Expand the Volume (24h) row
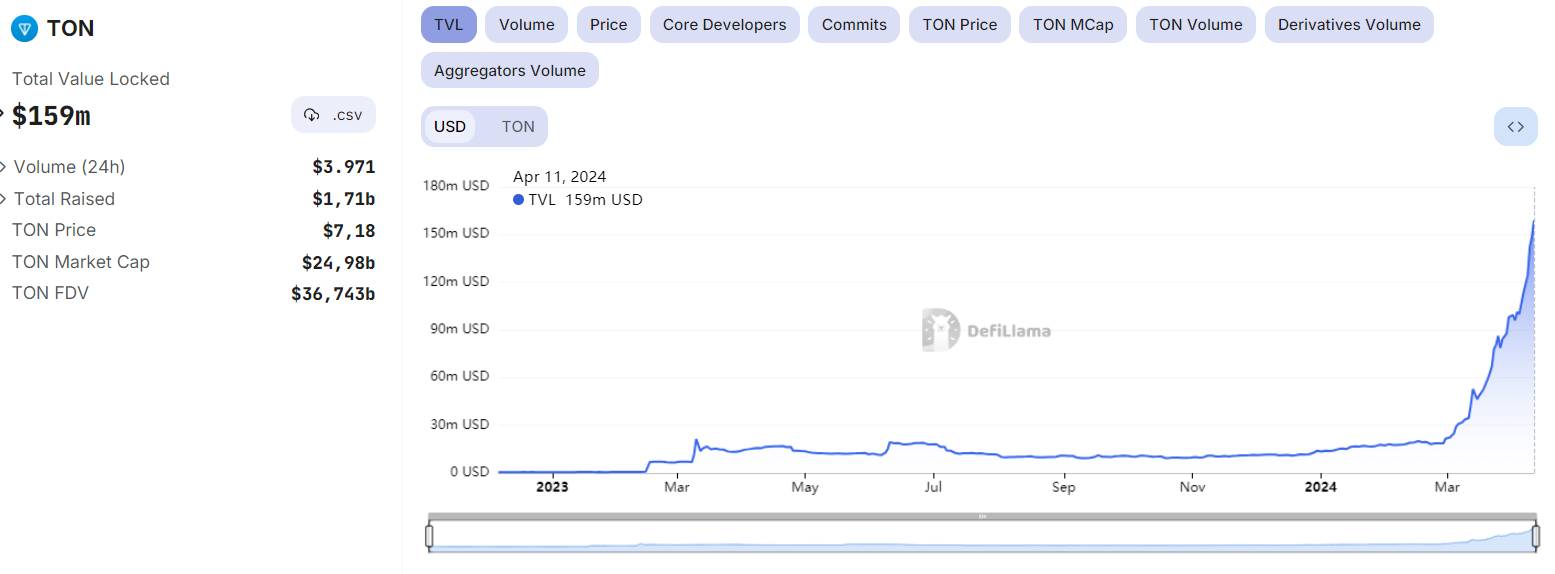The image size is (1555, 574). coord(4,167)
